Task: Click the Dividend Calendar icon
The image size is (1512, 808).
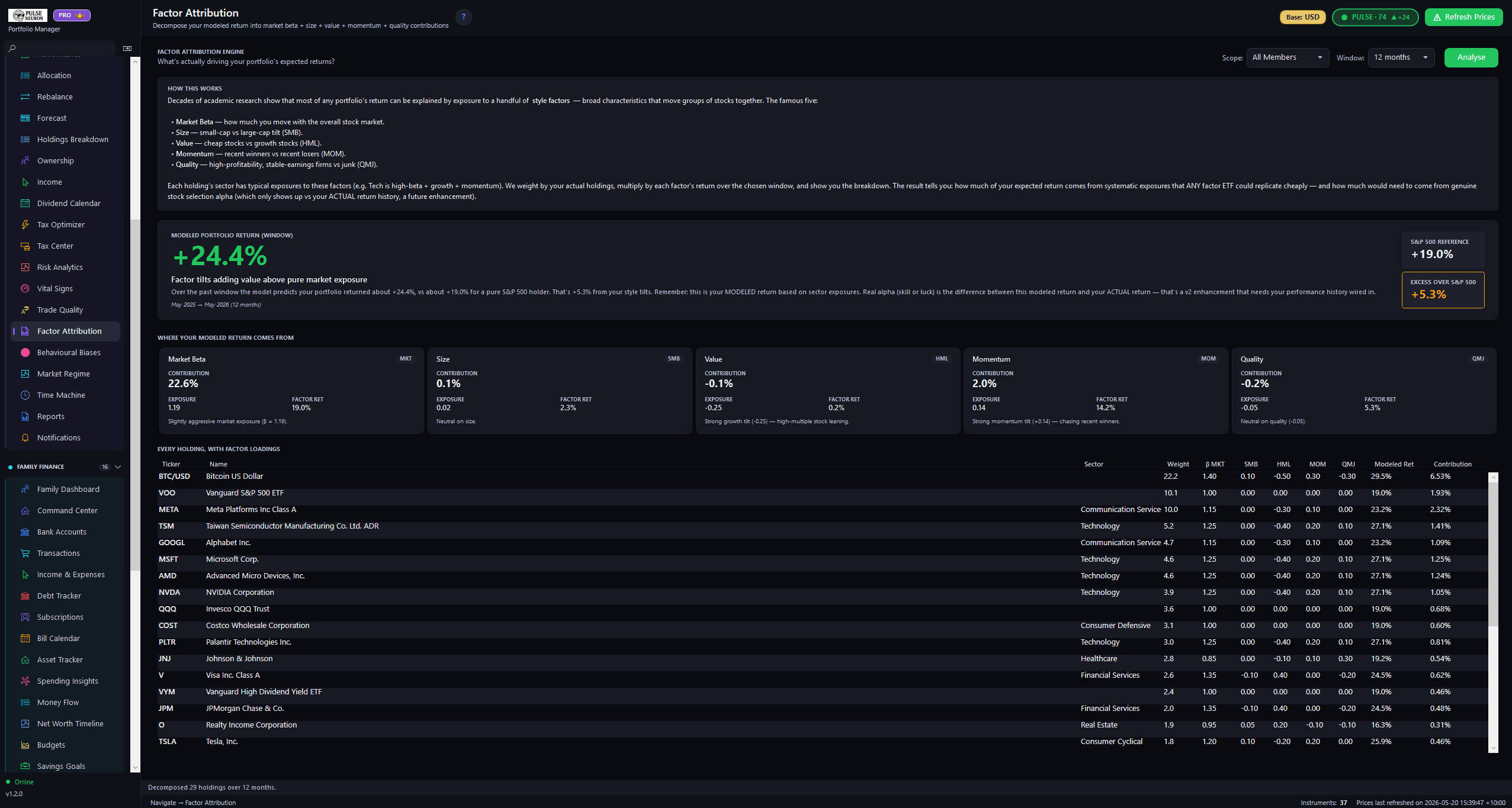Action: coord(25,203)
